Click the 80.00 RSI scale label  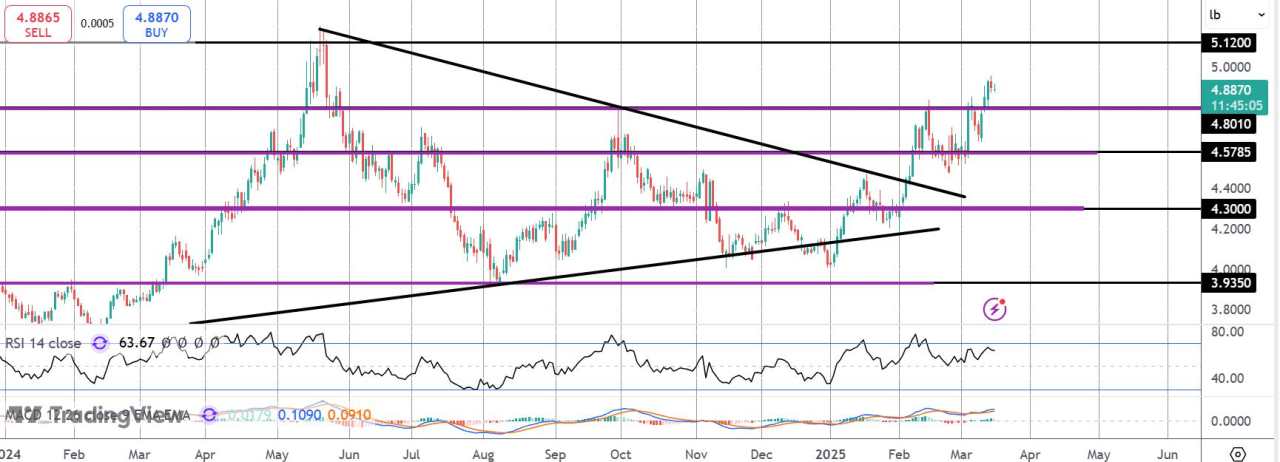point(1226,331)
